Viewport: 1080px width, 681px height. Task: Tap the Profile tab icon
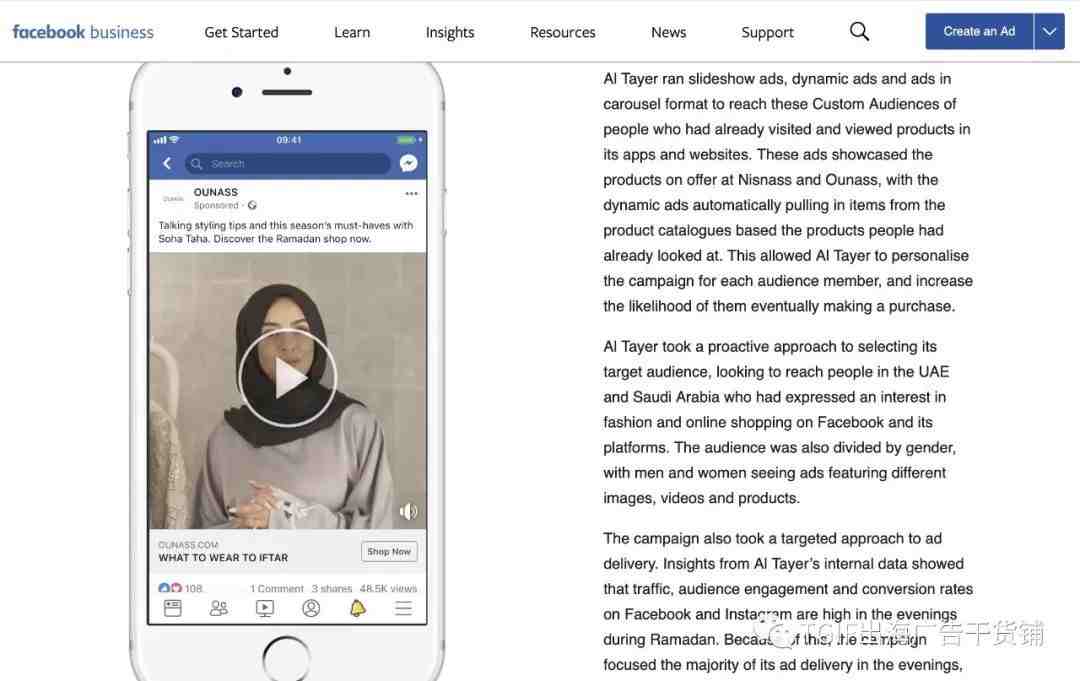[x=311, y=608]
